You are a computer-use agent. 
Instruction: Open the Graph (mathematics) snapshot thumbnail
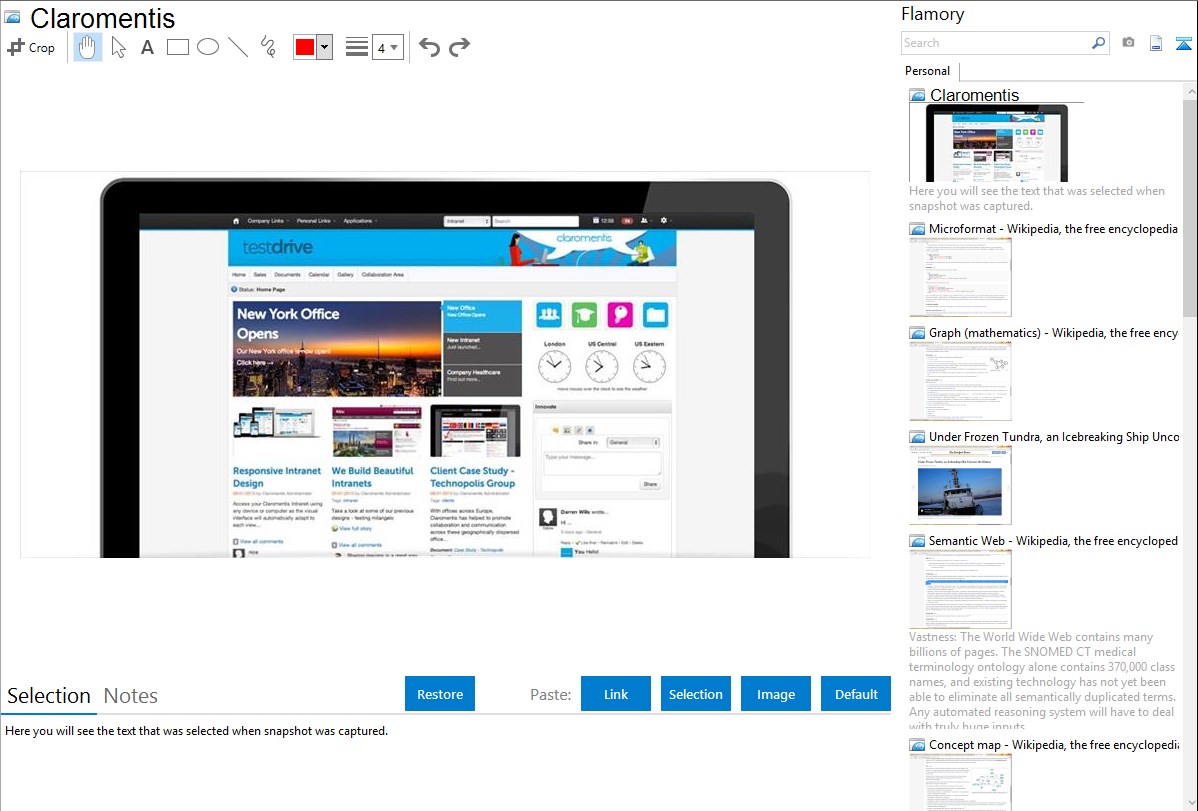(960, 381)
